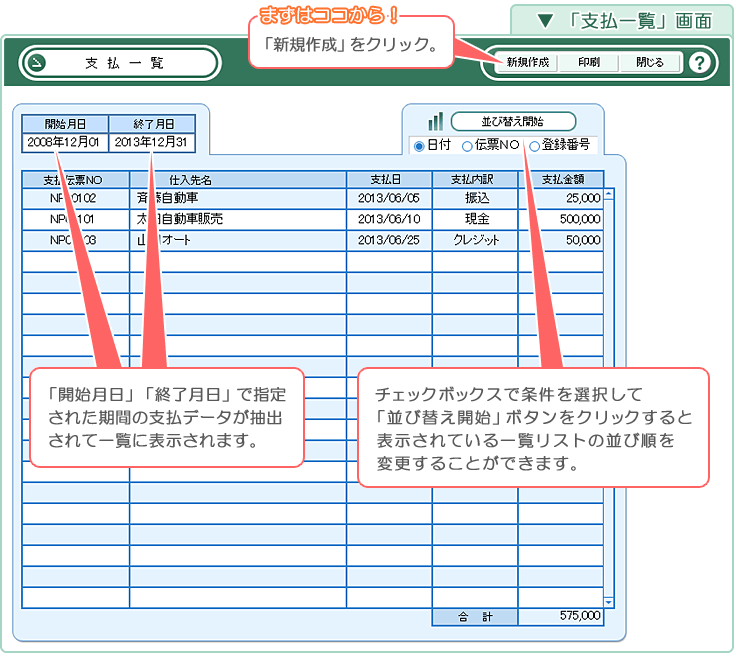
Task: Click the 終了月日 header label
Action: click(152, 124)
